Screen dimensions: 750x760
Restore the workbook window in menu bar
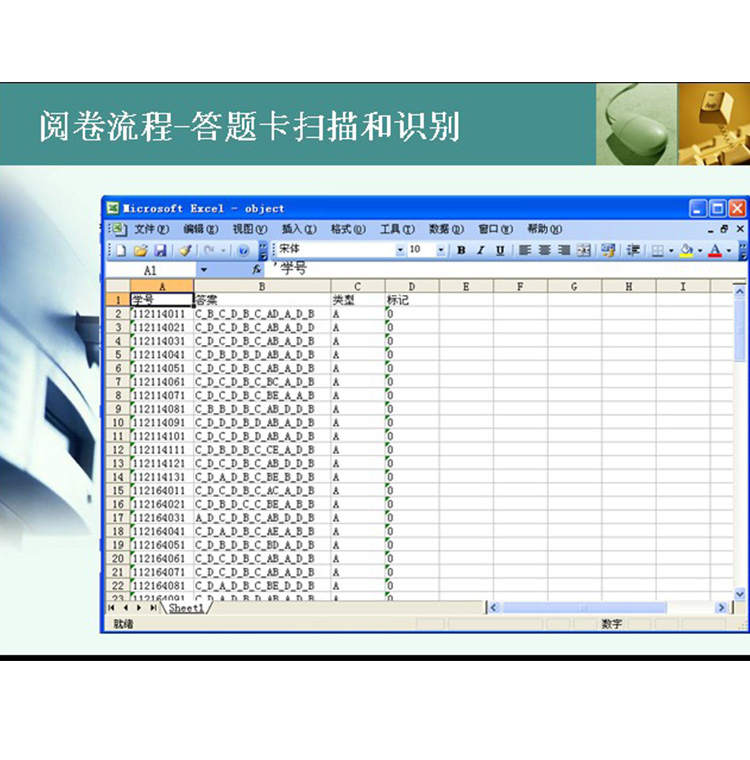tap(724, 229)
